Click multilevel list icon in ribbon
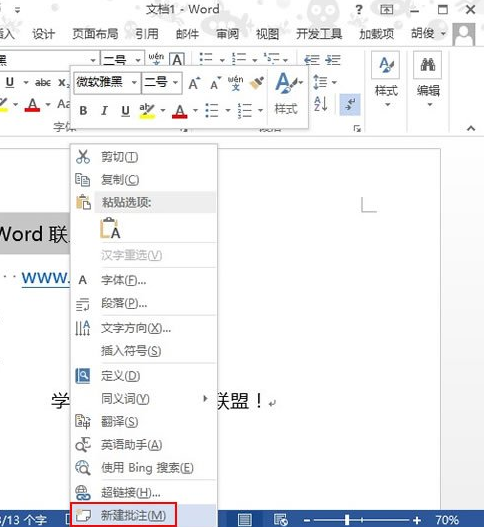 [272, 59]
